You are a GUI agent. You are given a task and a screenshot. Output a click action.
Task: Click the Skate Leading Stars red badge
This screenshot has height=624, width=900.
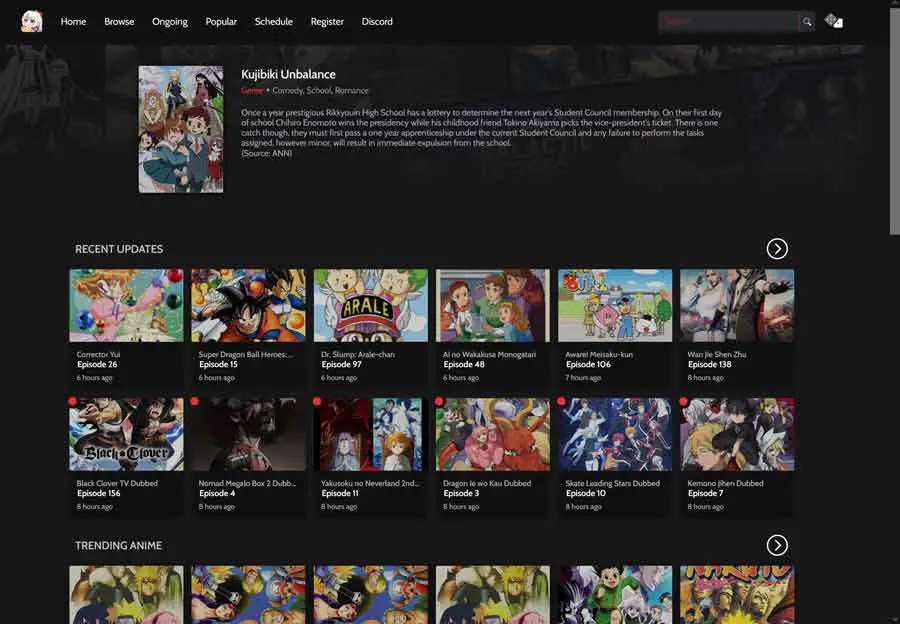click(561, 401)
